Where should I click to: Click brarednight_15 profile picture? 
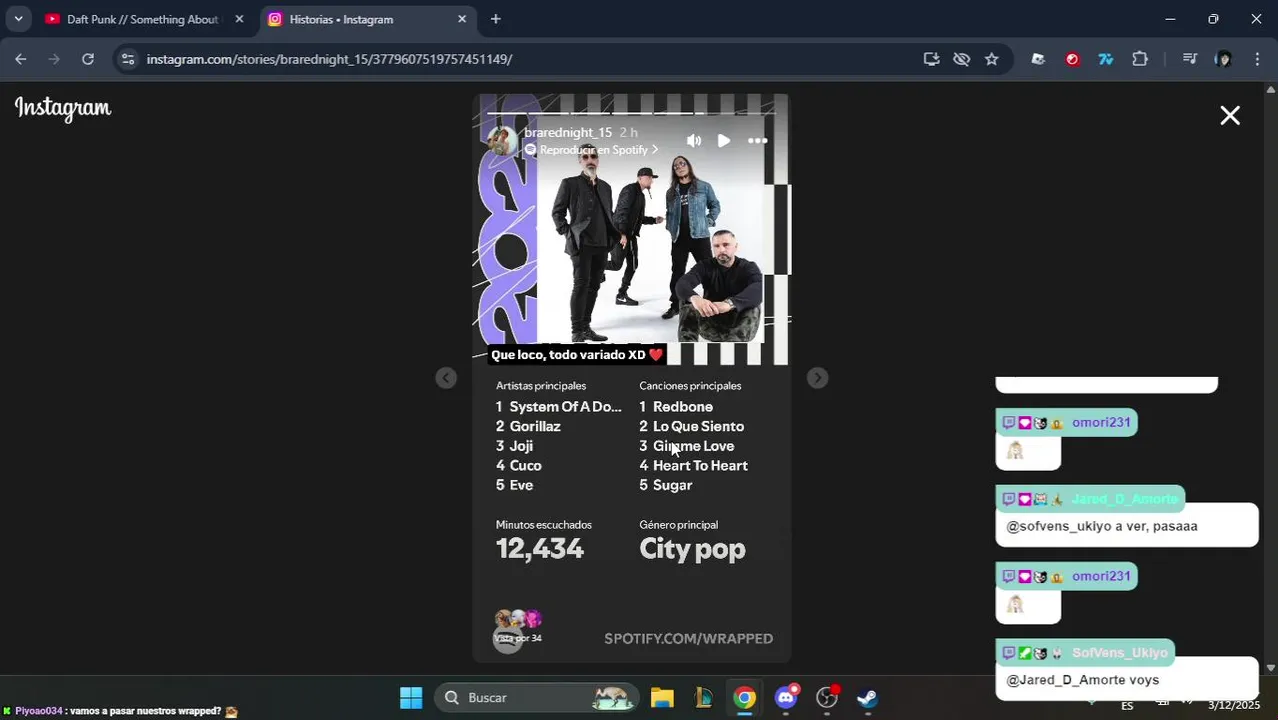tap(503, 141)
